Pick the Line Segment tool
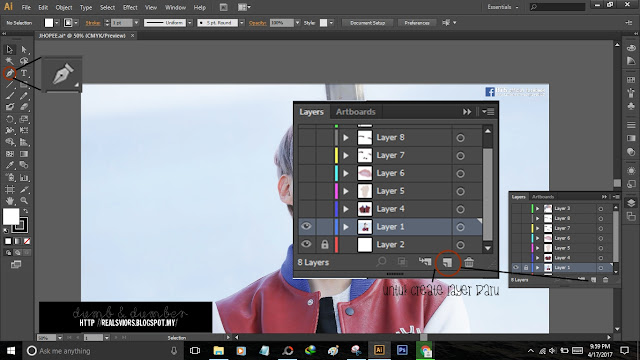Image resolution: width=640 pixels, height=360 pixels. (9, 85)
